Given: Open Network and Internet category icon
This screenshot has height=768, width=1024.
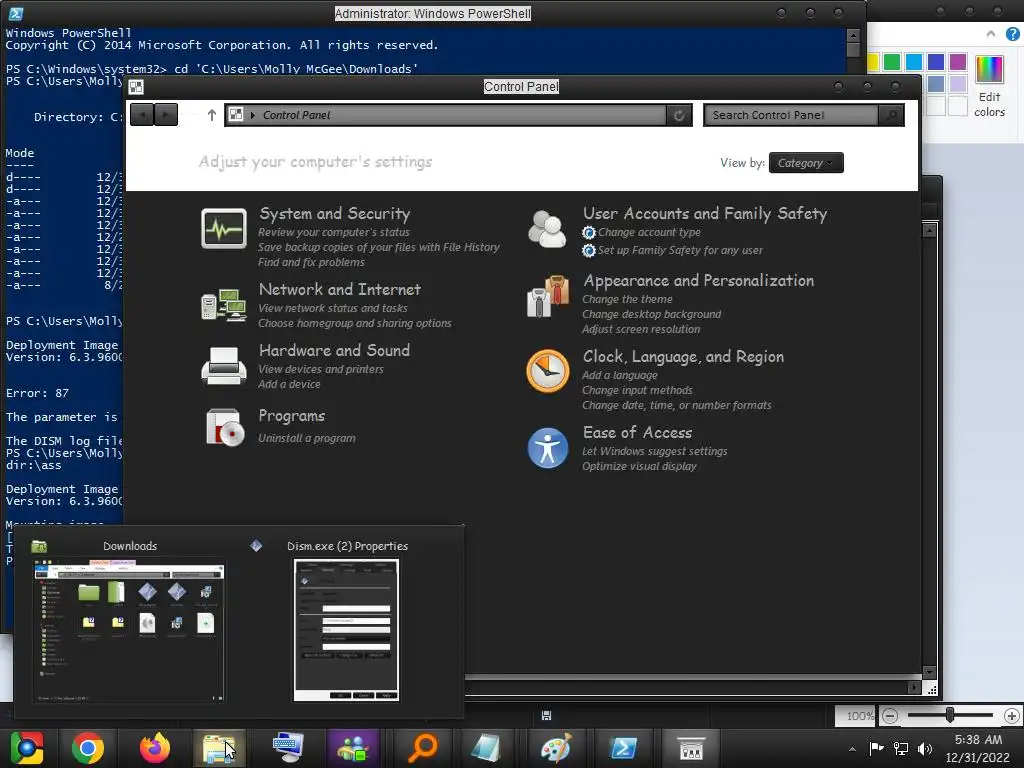Looking at the screenshot, I should click(x=223, y=304).
